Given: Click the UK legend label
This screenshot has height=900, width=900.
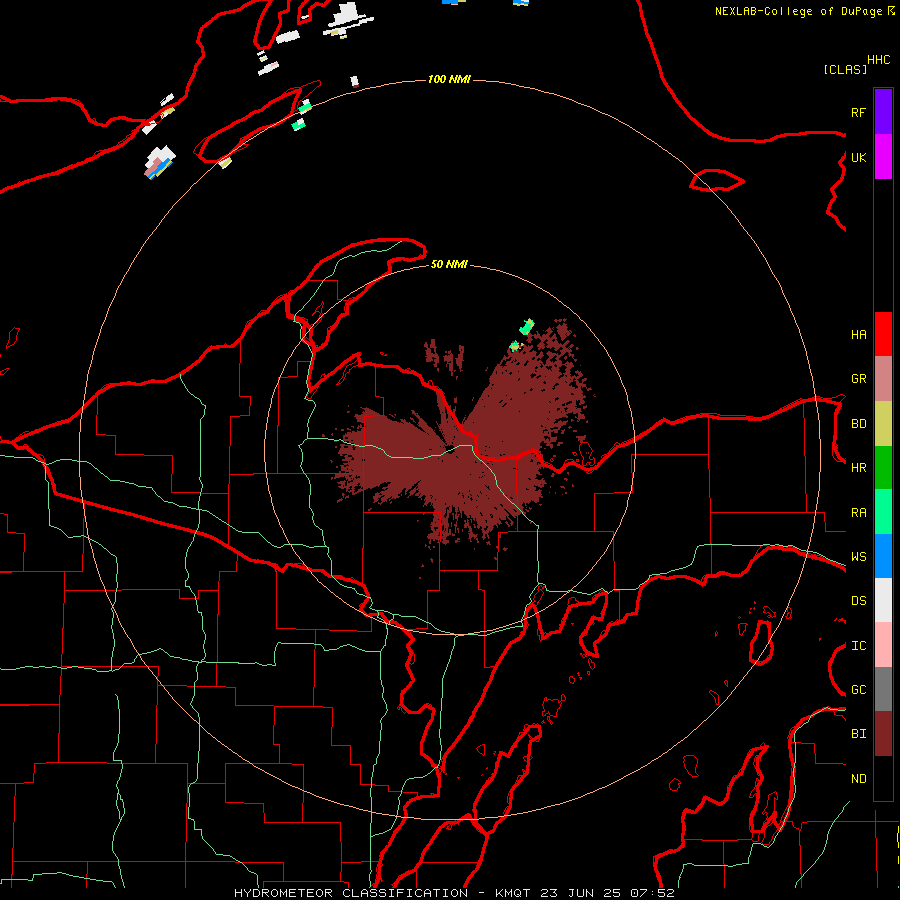Looking at the screenshot, I should pos(858,157).
